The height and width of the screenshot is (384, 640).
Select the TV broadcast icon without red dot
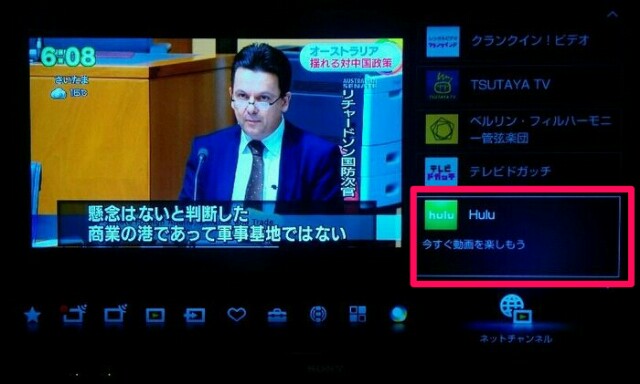click(115, 314)
